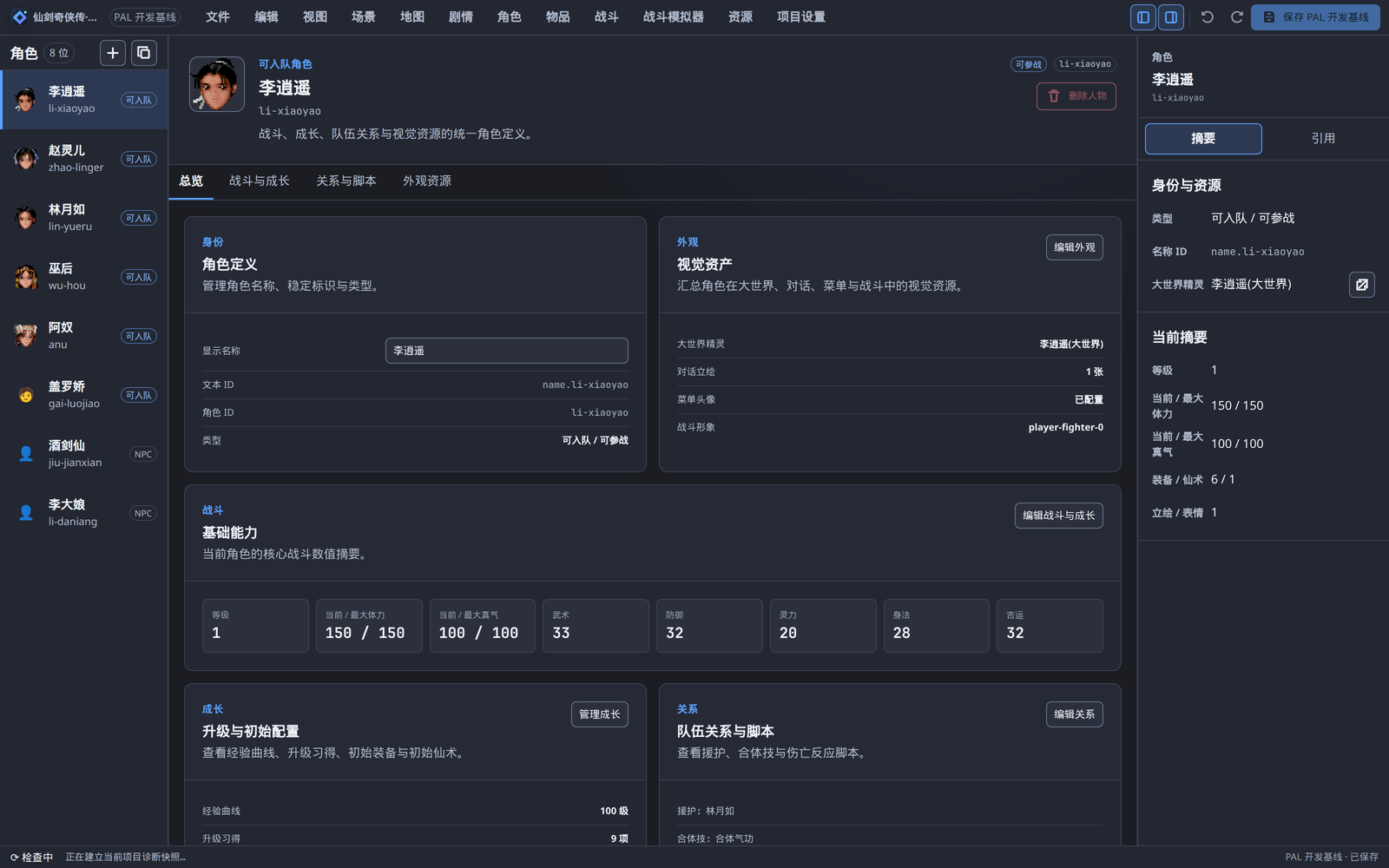
Task: Click the 编辑战斗与成长 button
Action: point(1059,516)
